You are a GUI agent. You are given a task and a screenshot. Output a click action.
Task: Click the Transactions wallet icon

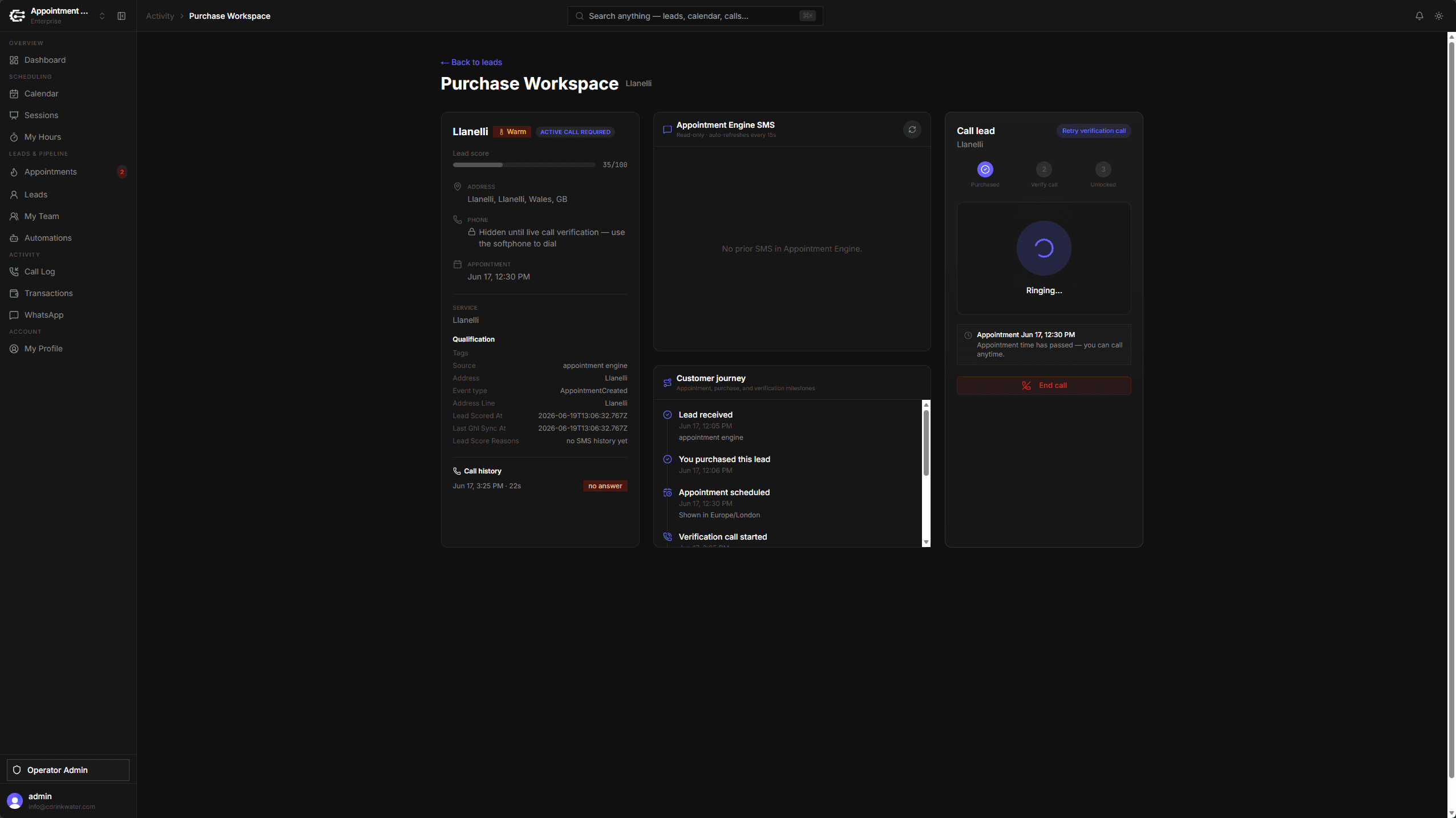[x=14, y=293]
